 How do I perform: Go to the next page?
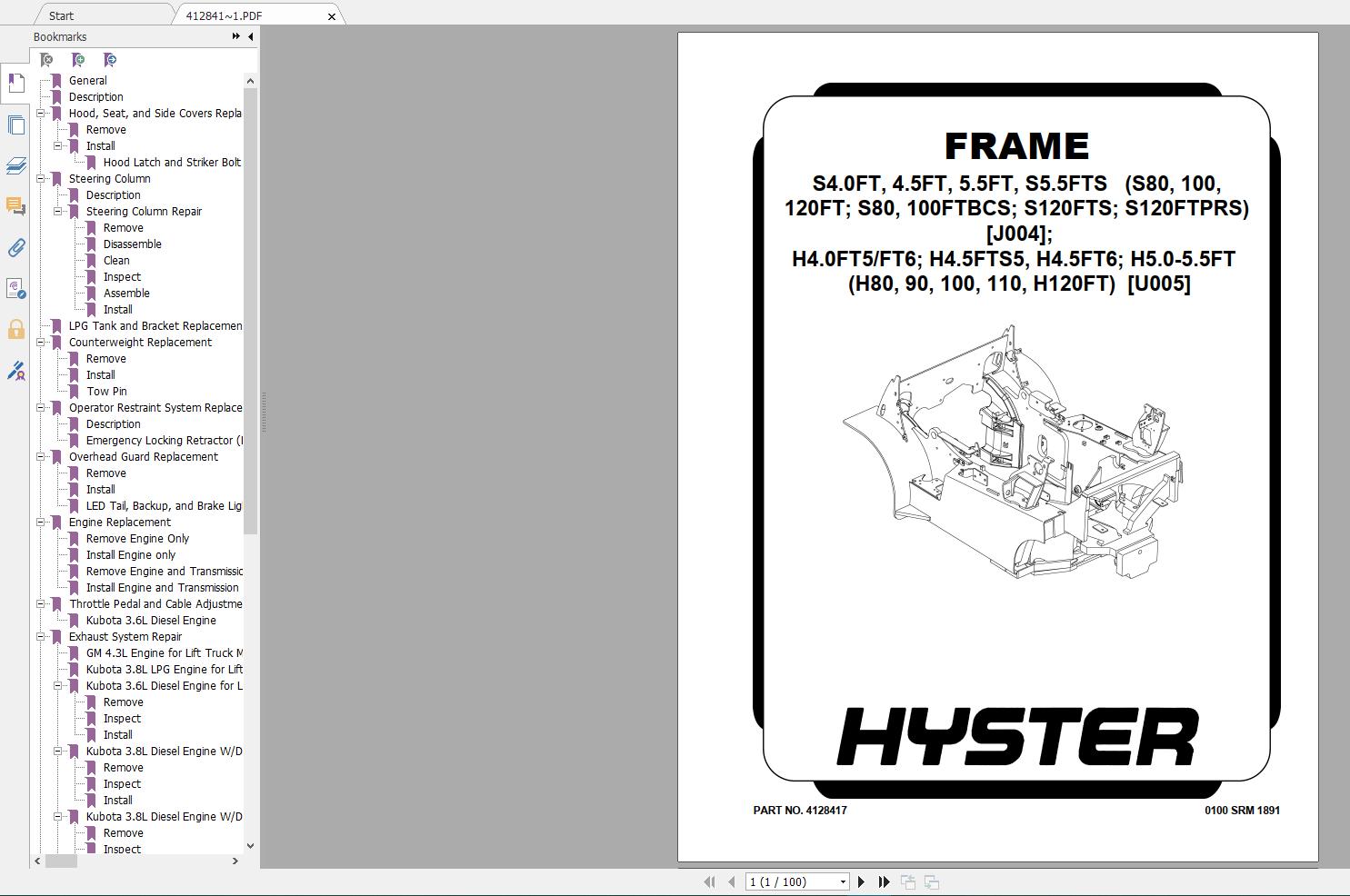pos(861,881)
